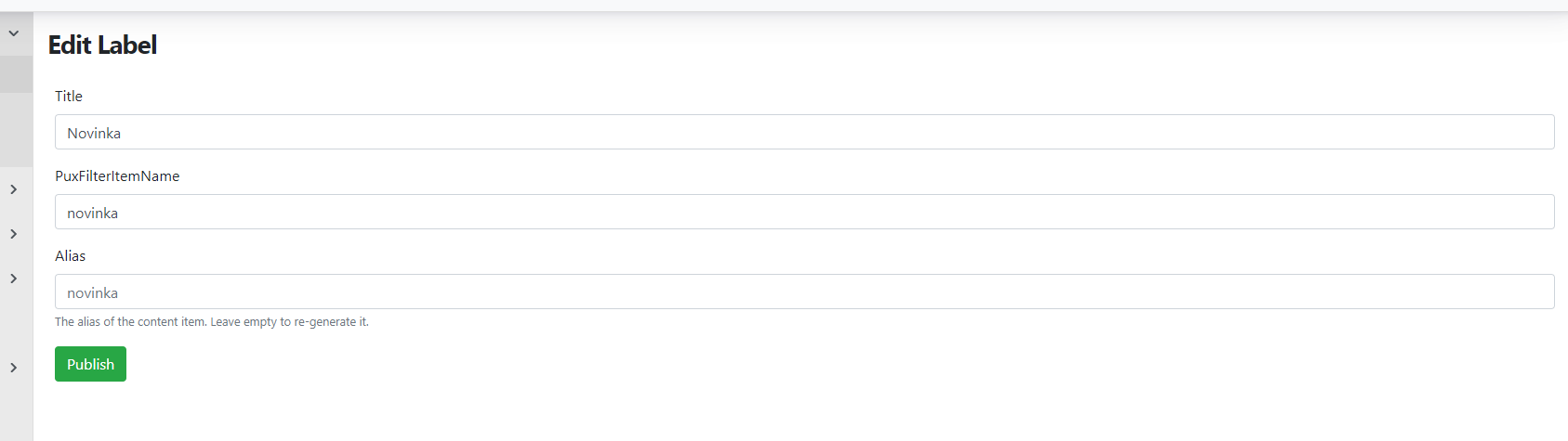Click the Alias field label
Viewport: 1568px width, 441px height.
coord(71,256)
